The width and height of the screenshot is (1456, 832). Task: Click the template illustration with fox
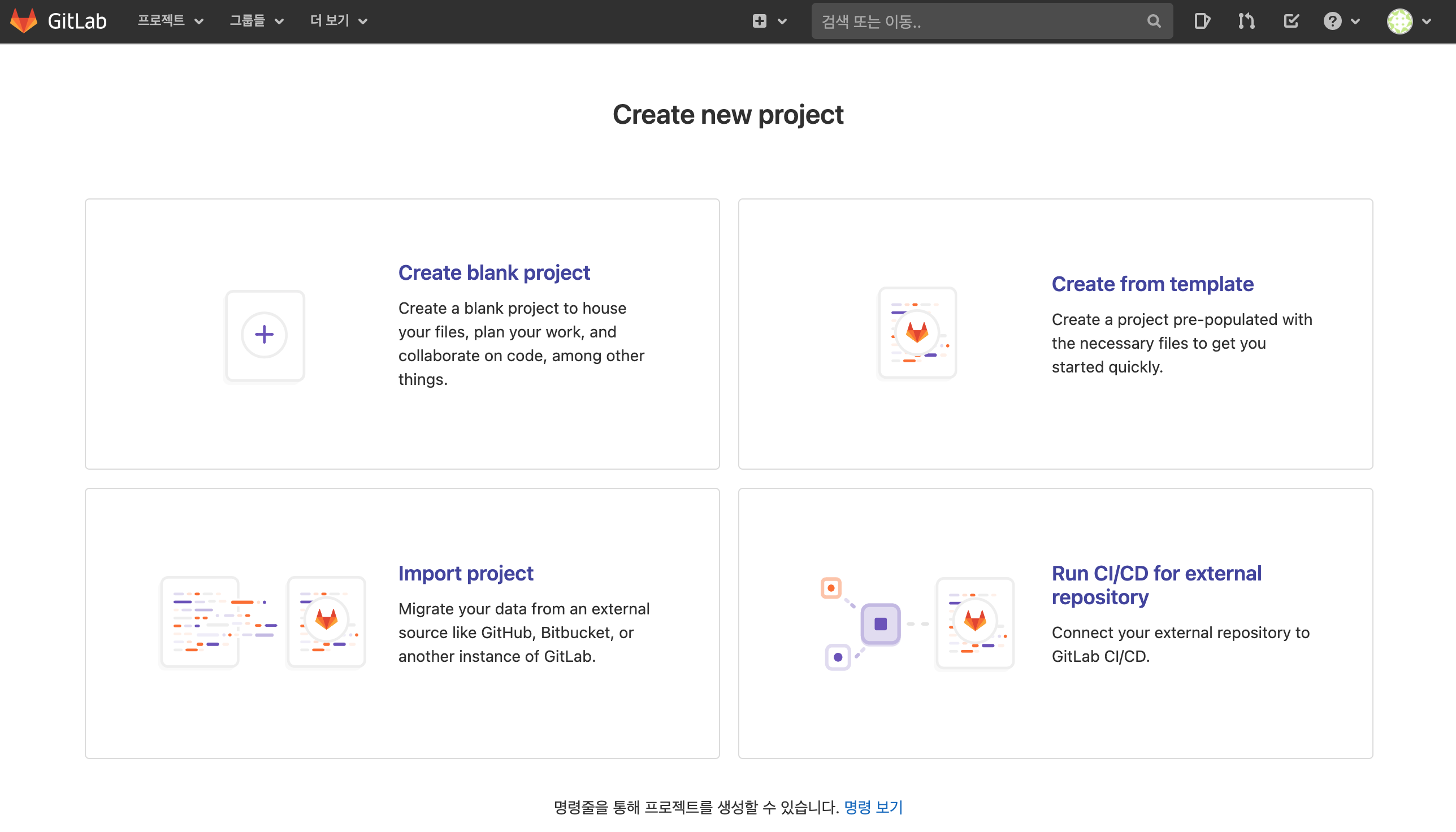(x=917, y=332)
